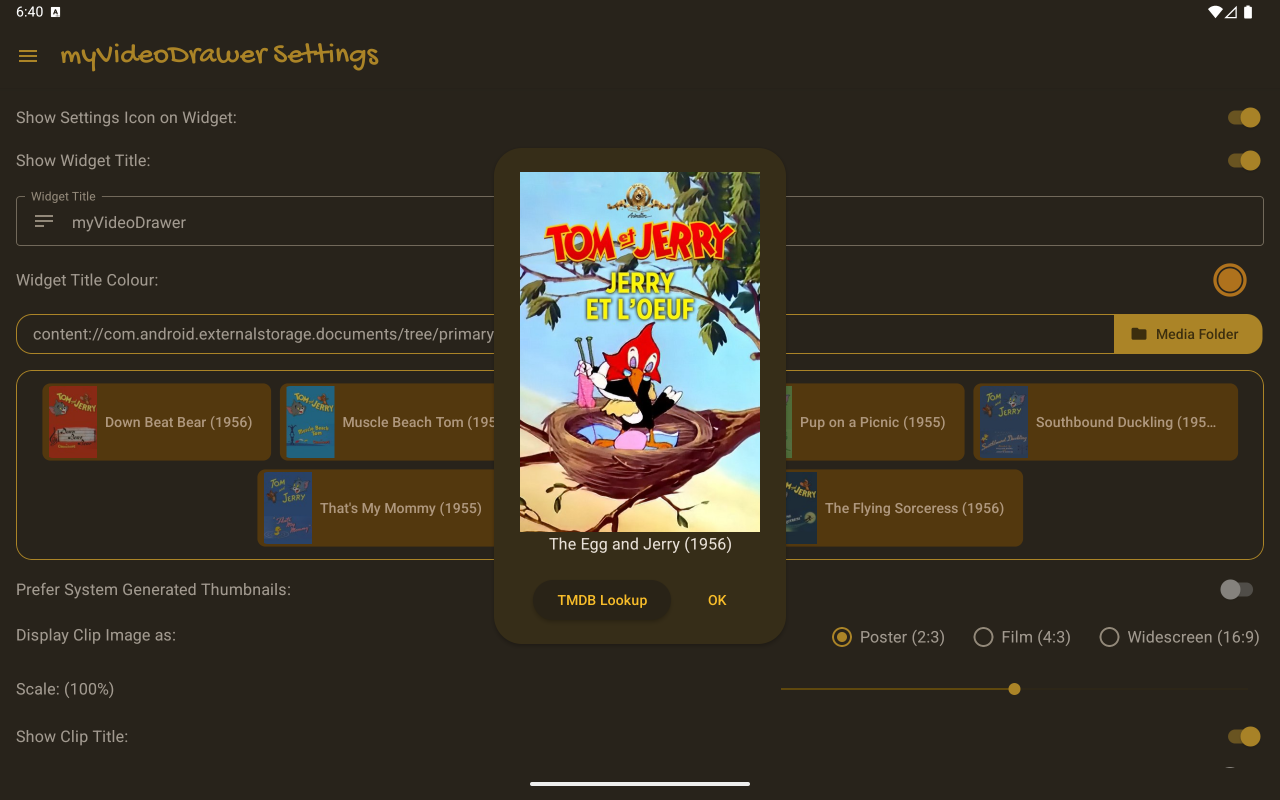Click the text lines icon in Widget Title field
1280x800 pixels.
44,221
